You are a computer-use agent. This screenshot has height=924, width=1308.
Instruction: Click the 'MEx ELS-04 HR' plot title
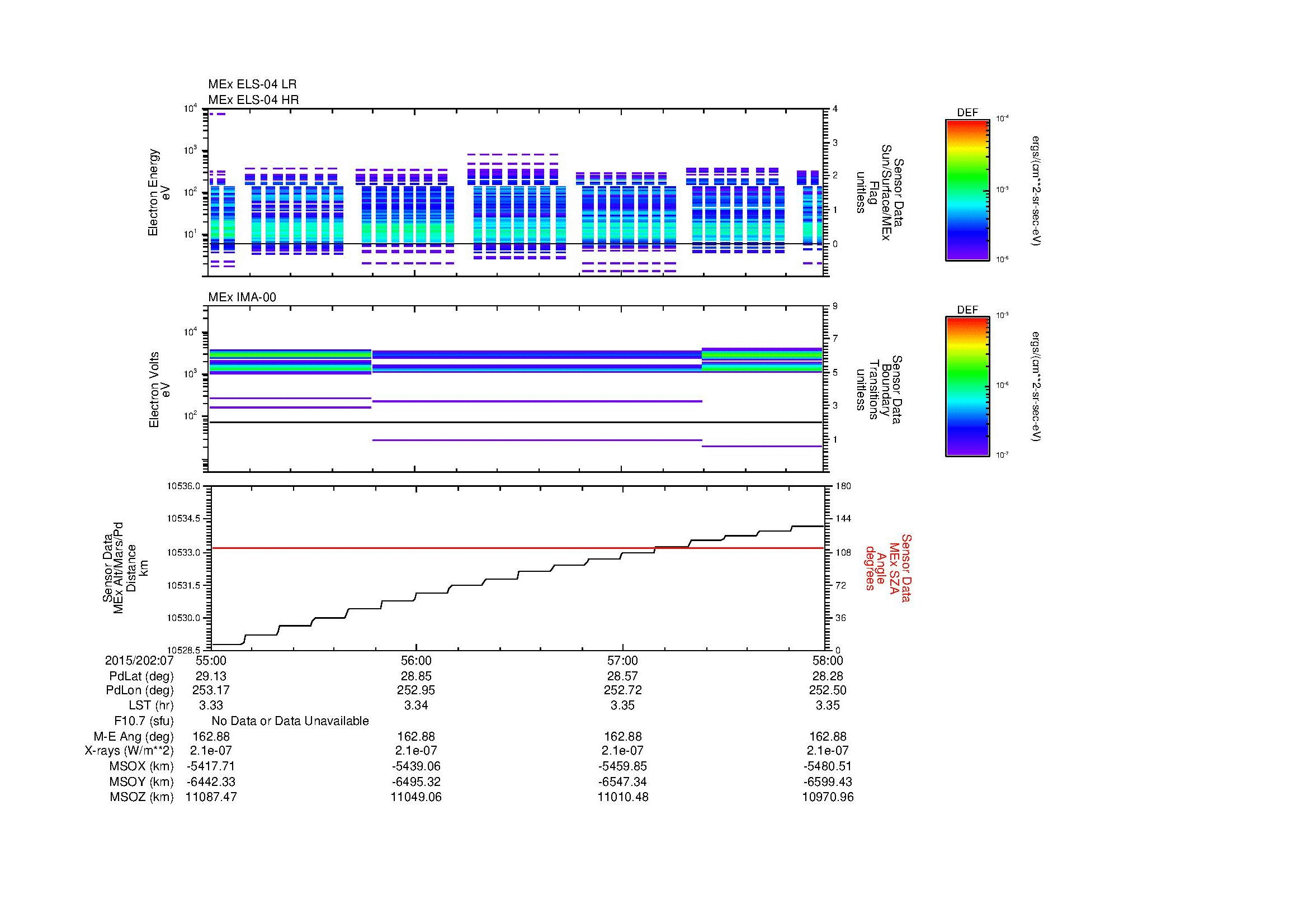253,99
